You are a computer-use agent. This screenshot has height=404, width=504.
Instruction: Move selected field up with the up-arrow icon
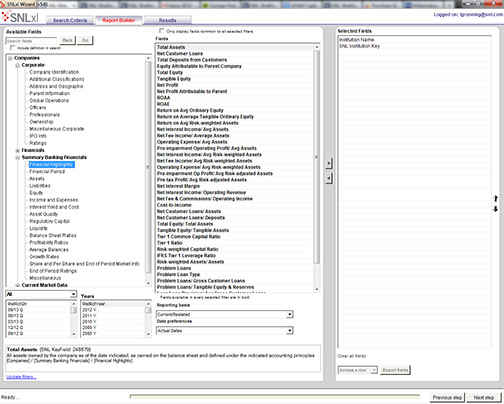(496, 198)
